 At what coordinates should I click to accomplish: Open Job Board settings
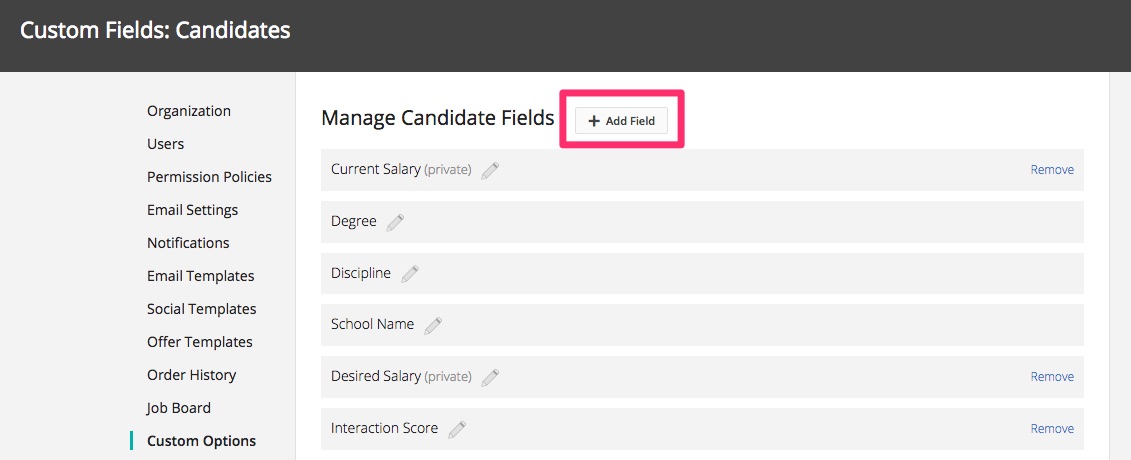179,408
